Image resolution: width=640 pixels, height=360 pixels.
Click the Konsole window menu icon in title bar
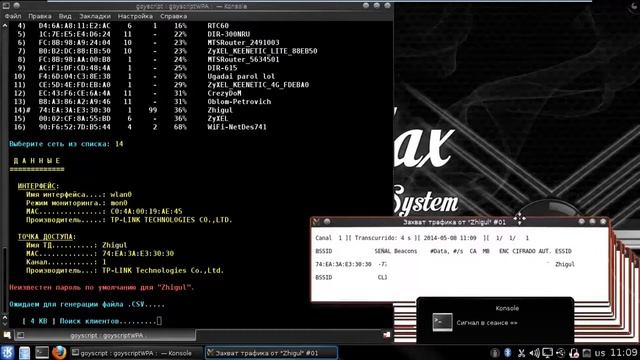[6, 6]
